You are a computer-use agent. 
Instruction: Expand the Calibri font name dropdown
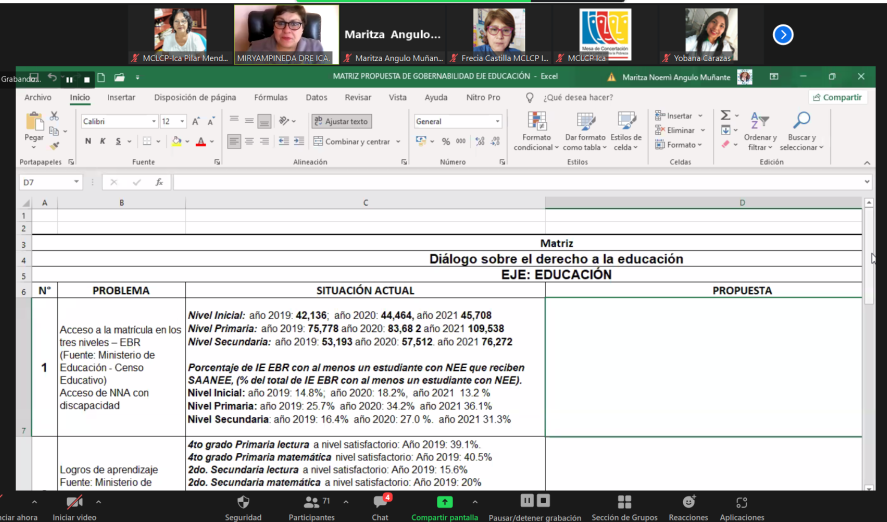(x=152, y=121)
